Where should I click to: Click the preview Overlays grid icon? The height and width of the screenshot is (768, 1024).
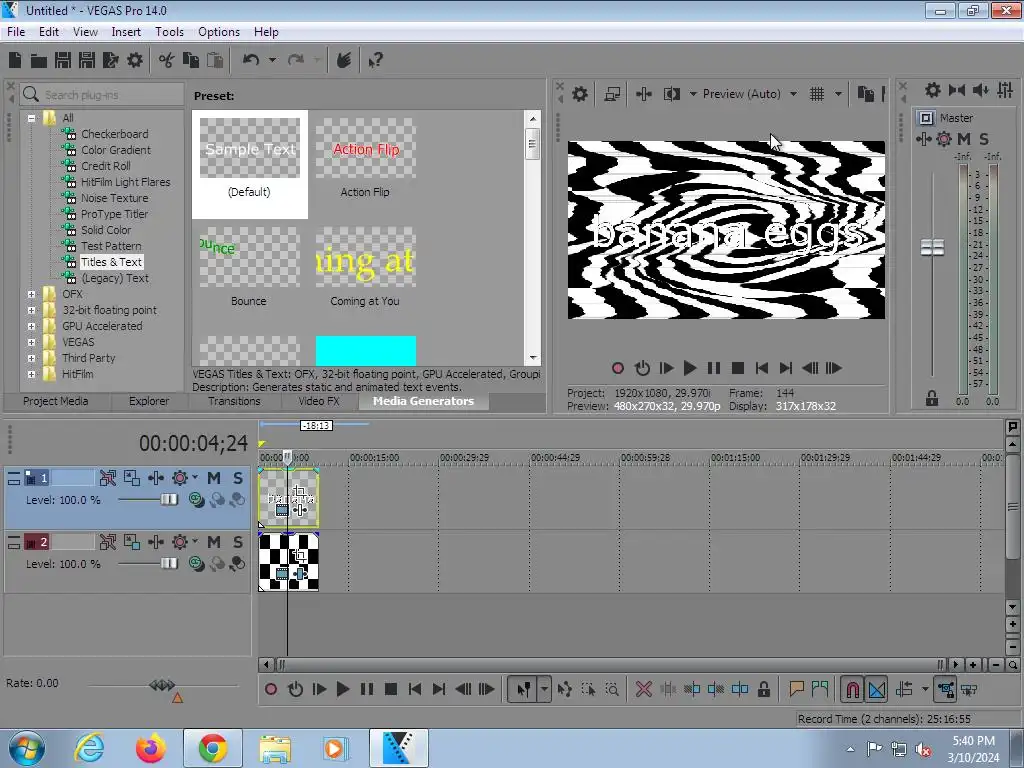click(x=817, y=94)
